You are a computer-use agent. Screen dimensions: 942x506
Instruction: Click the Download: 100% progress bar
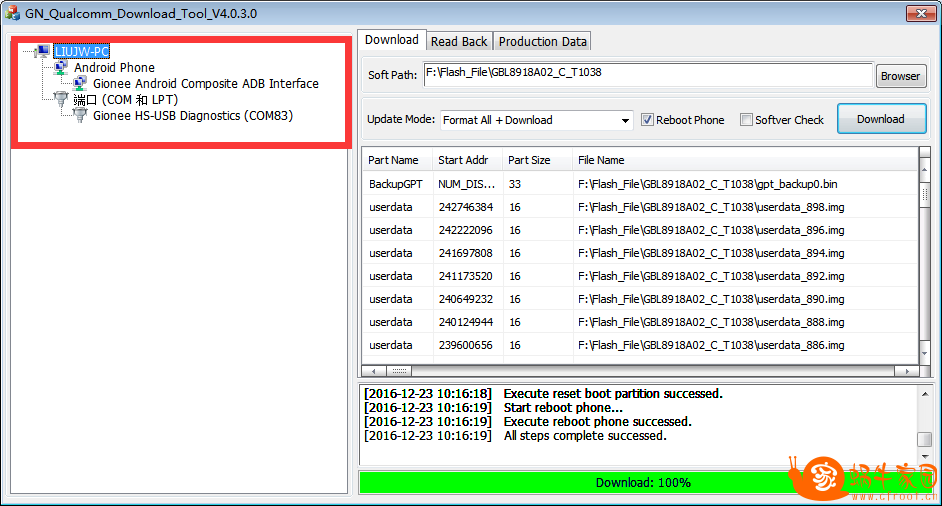pos(643,483)
